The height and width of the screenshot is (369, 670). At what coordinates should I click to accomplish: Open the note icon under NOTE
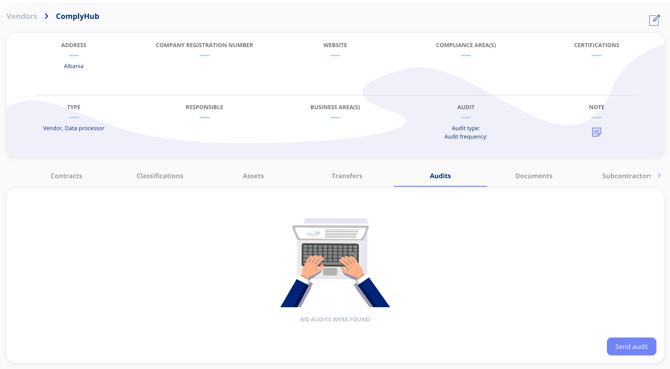click(597, 132)
